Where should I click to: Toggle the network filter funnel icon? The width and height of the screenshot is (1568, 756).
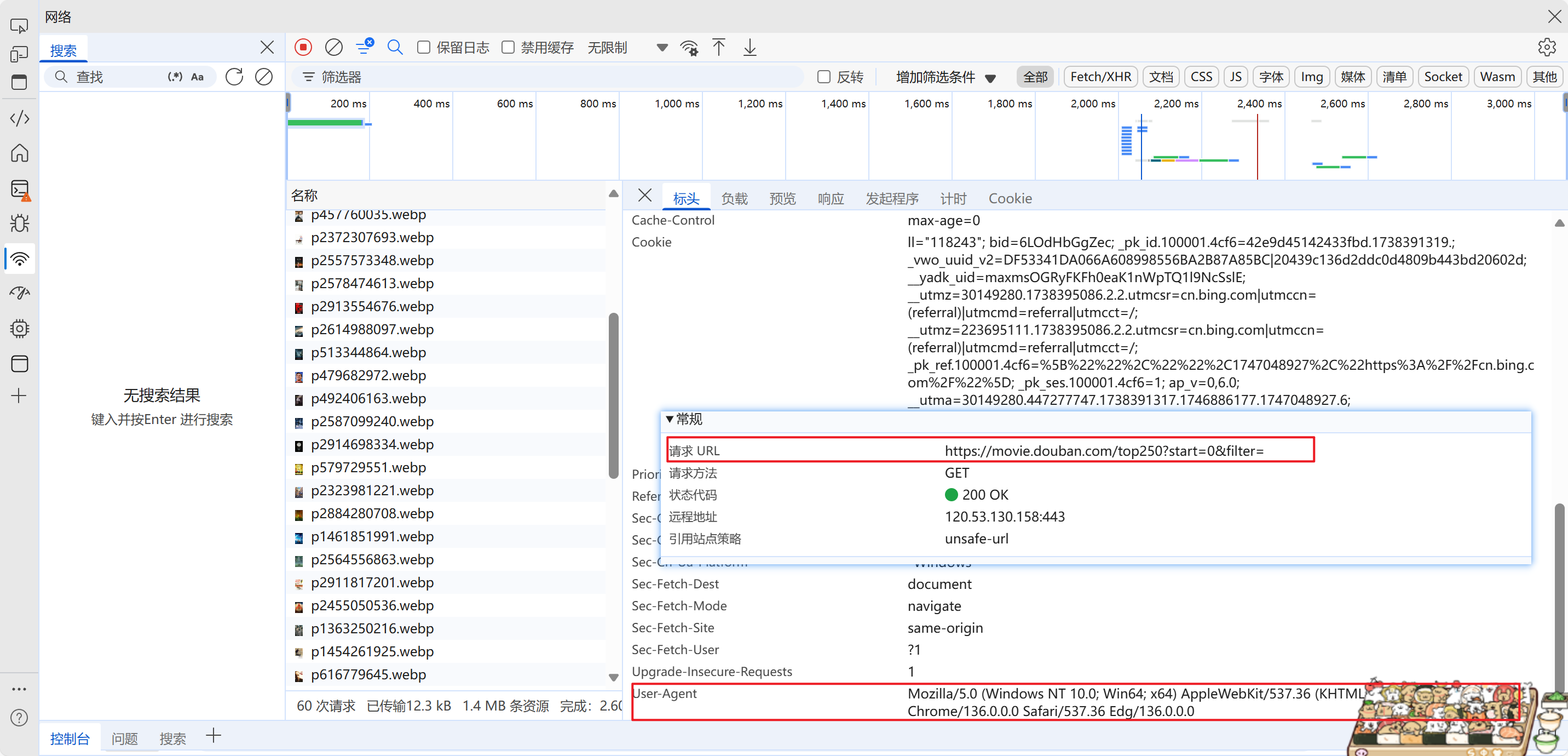(x=365, y=47)
